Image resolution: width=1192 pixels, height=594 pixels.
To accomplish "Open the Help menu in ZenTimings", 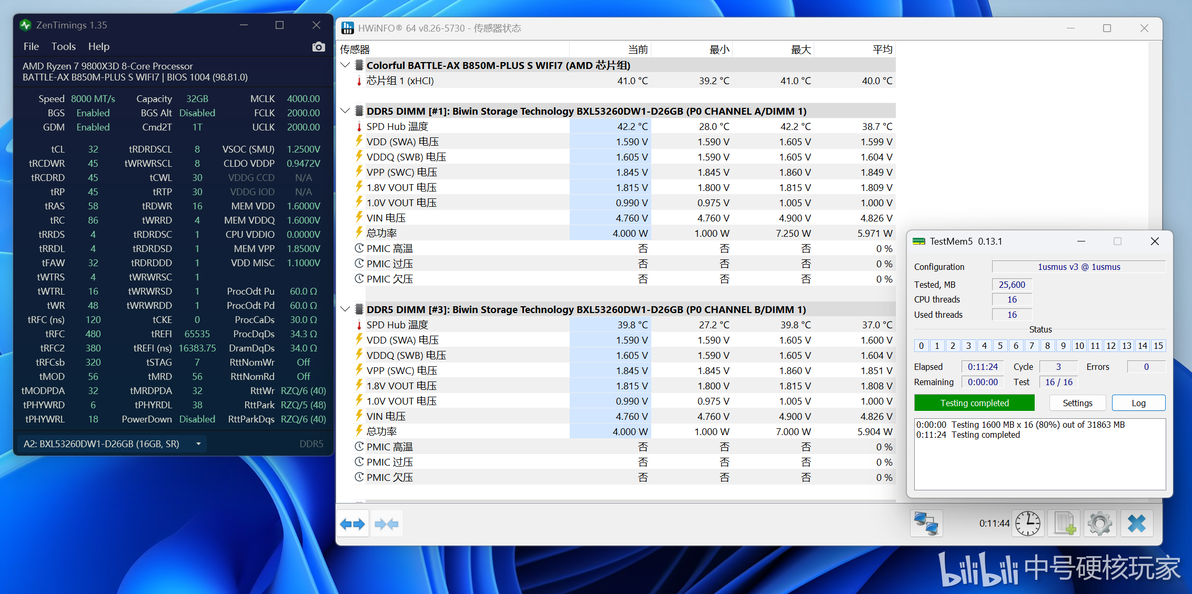I will point(99,46).
